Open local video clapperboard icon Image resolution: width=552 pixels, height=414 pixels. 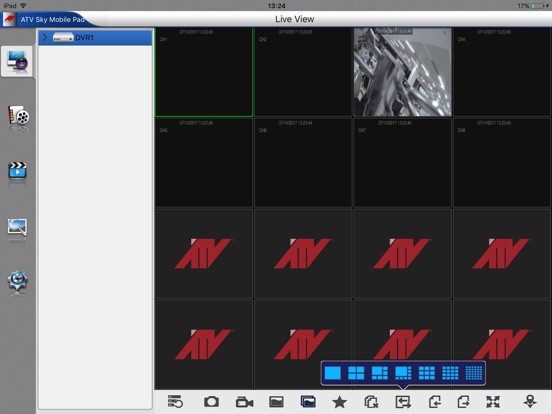pos(17,170)
